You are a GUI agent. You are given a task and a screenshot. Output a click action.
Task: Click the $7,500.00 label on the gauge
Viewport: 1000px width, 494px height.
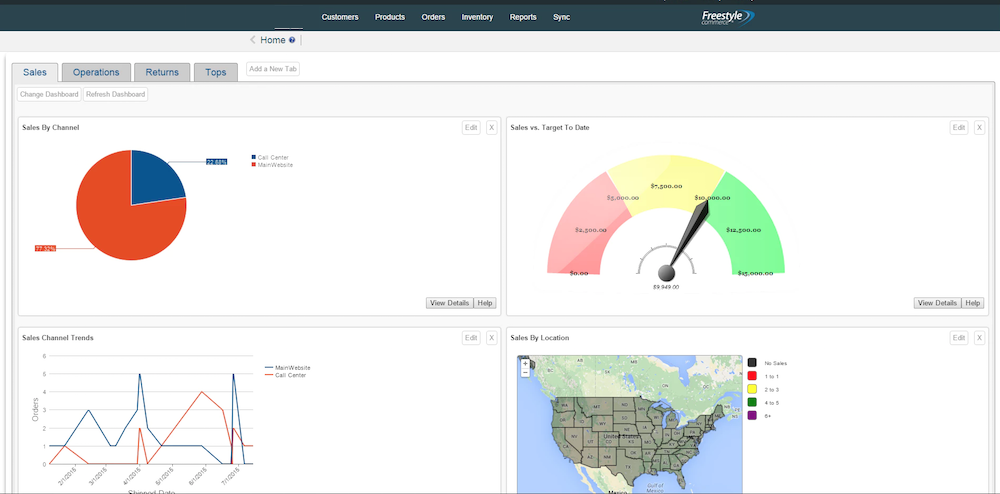(666, 186)
